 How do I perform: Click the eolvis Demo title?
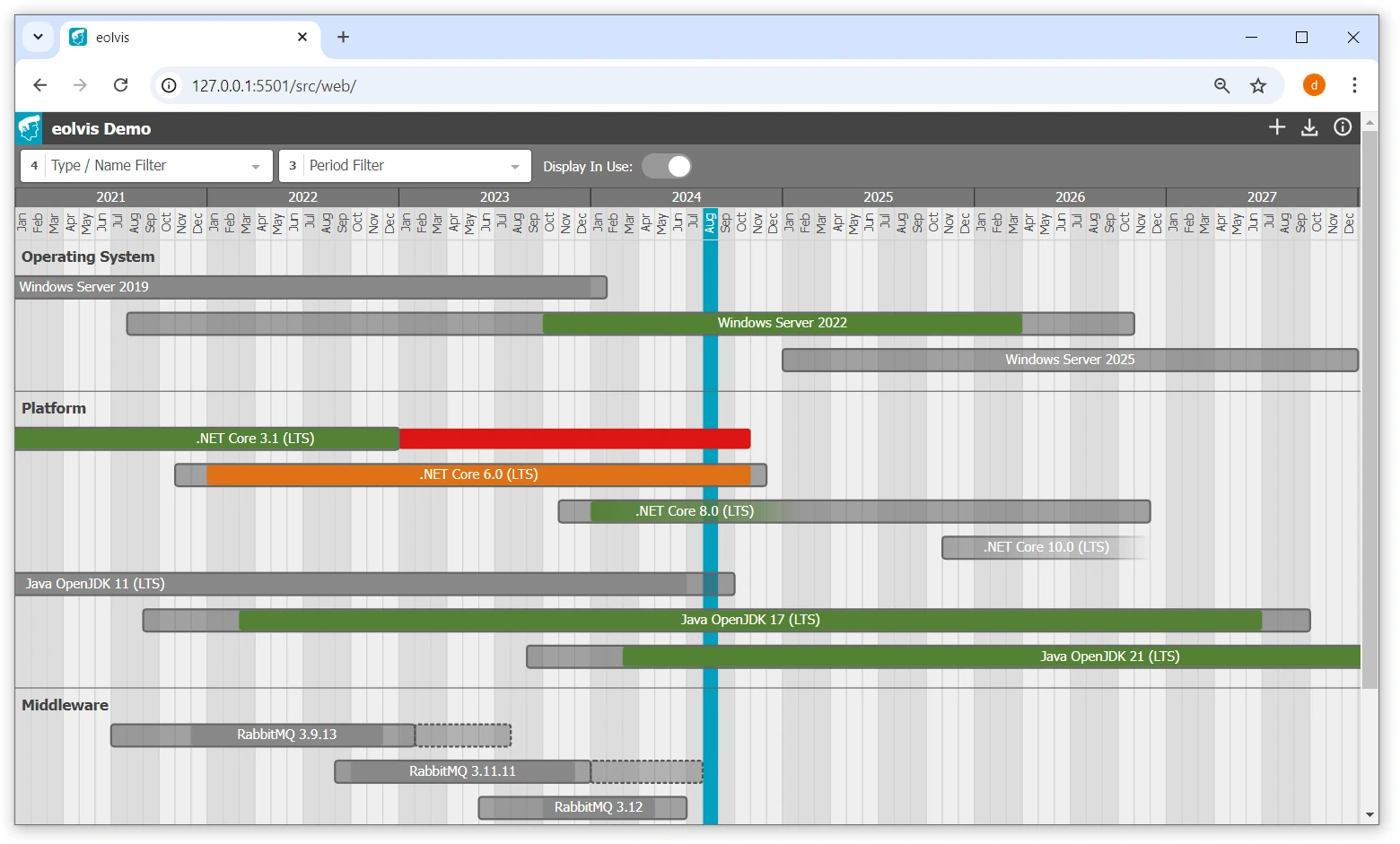click(101, 128)
